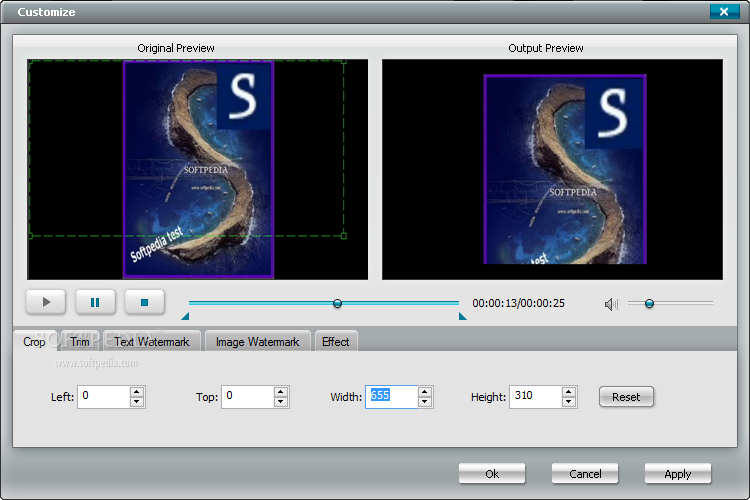Confirm with the Ok button
The width and height of the screenshot is (750, 500).
(492, 474)
